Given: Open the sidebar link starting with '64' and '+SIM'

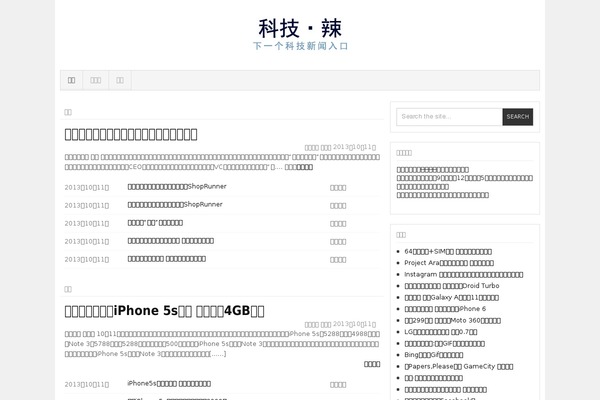Looking at the screenshot, I should [x=448, y=251].
